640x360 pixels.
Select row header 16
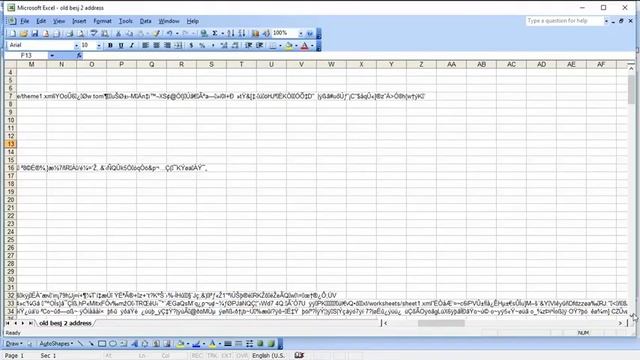(11, 168)
